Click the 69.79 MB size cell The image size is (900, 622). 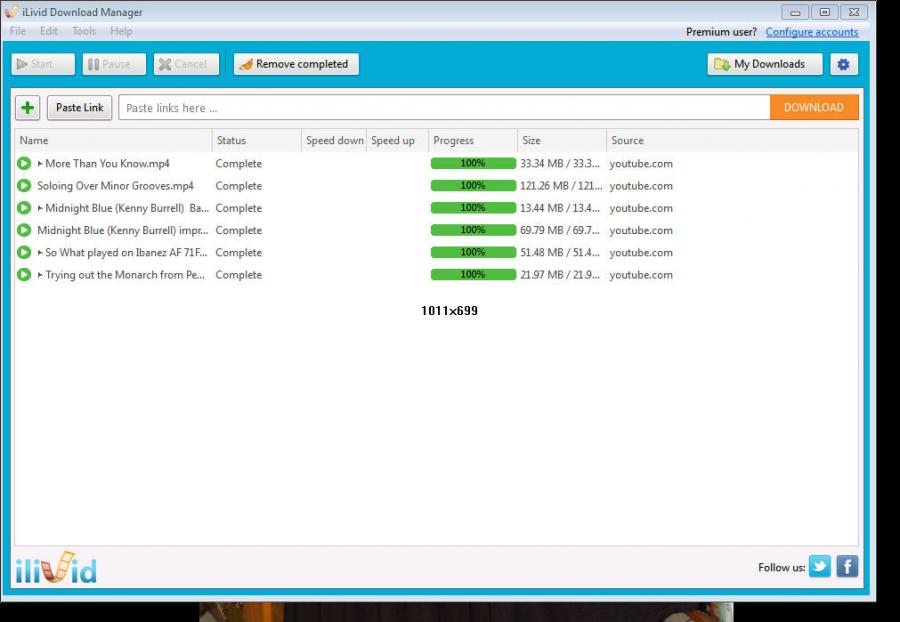pyautogui.click(x=560, y=230)
